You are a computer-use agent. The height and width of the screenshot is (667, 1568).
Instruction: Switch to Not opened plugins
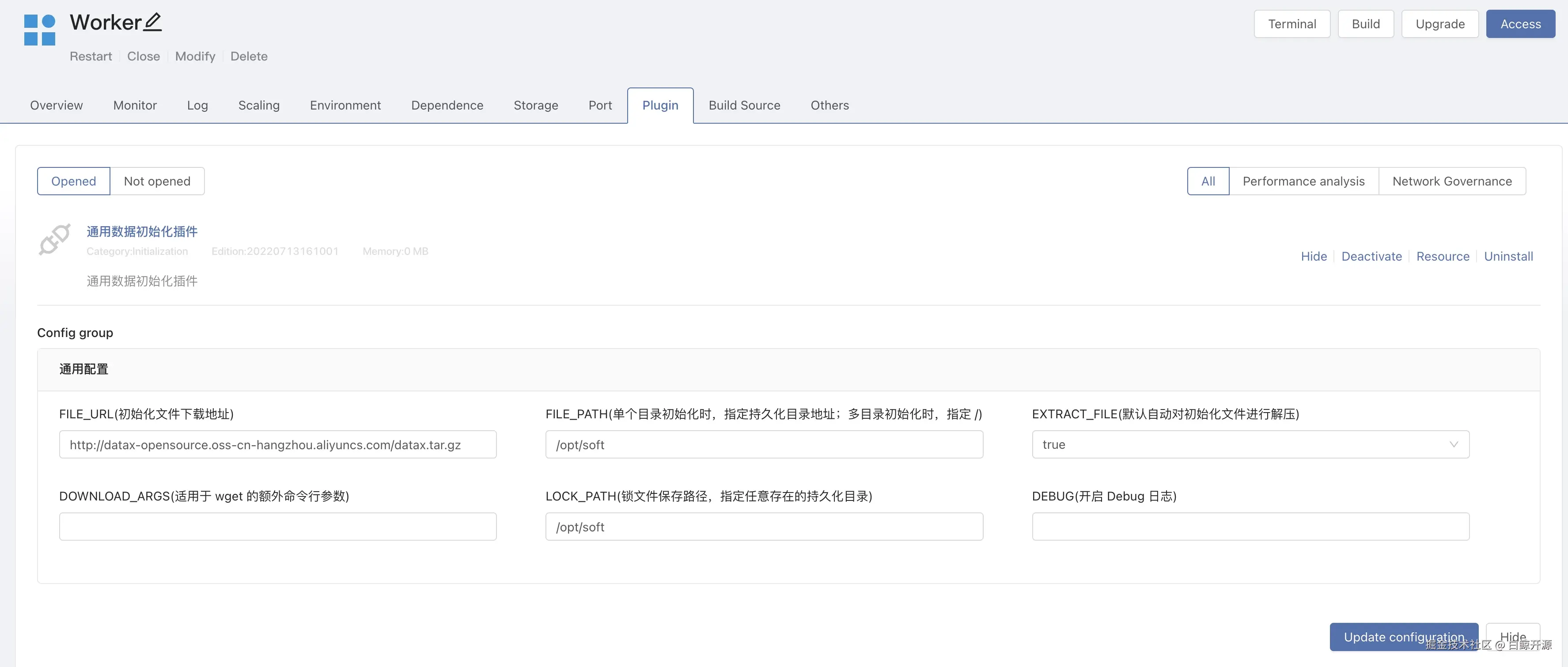click(x=157, y=182)
